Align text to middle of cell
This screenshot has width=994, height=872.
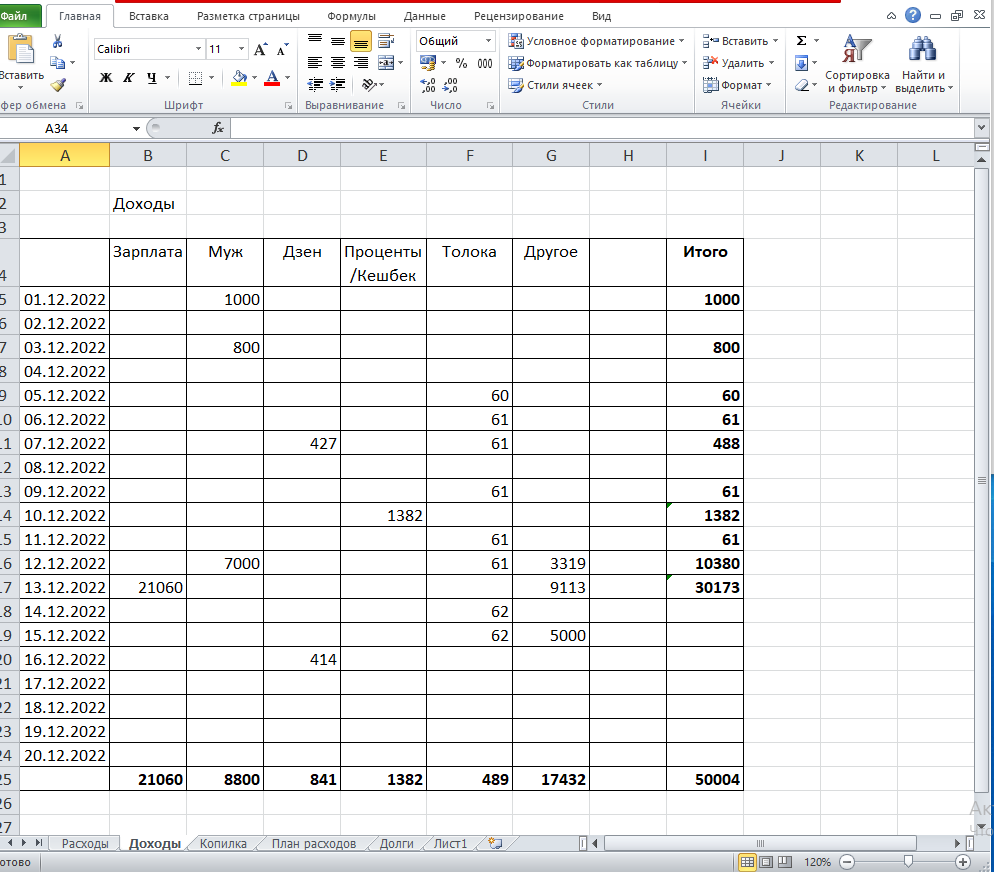[x=338, y=41]
